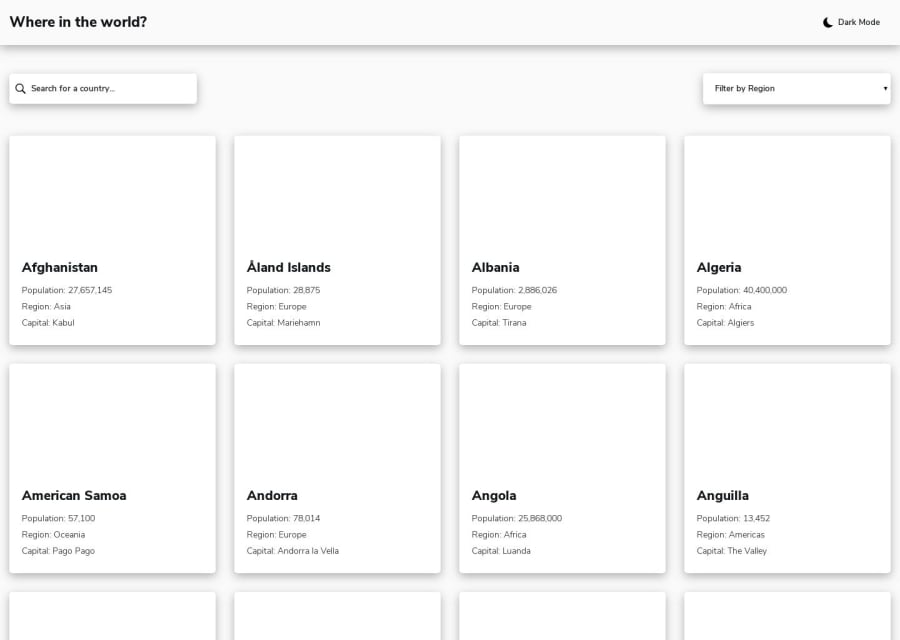Select Population: 27,657,145 text
The height and width of the screenshot is (640, 900).
[x=67, y=290]
